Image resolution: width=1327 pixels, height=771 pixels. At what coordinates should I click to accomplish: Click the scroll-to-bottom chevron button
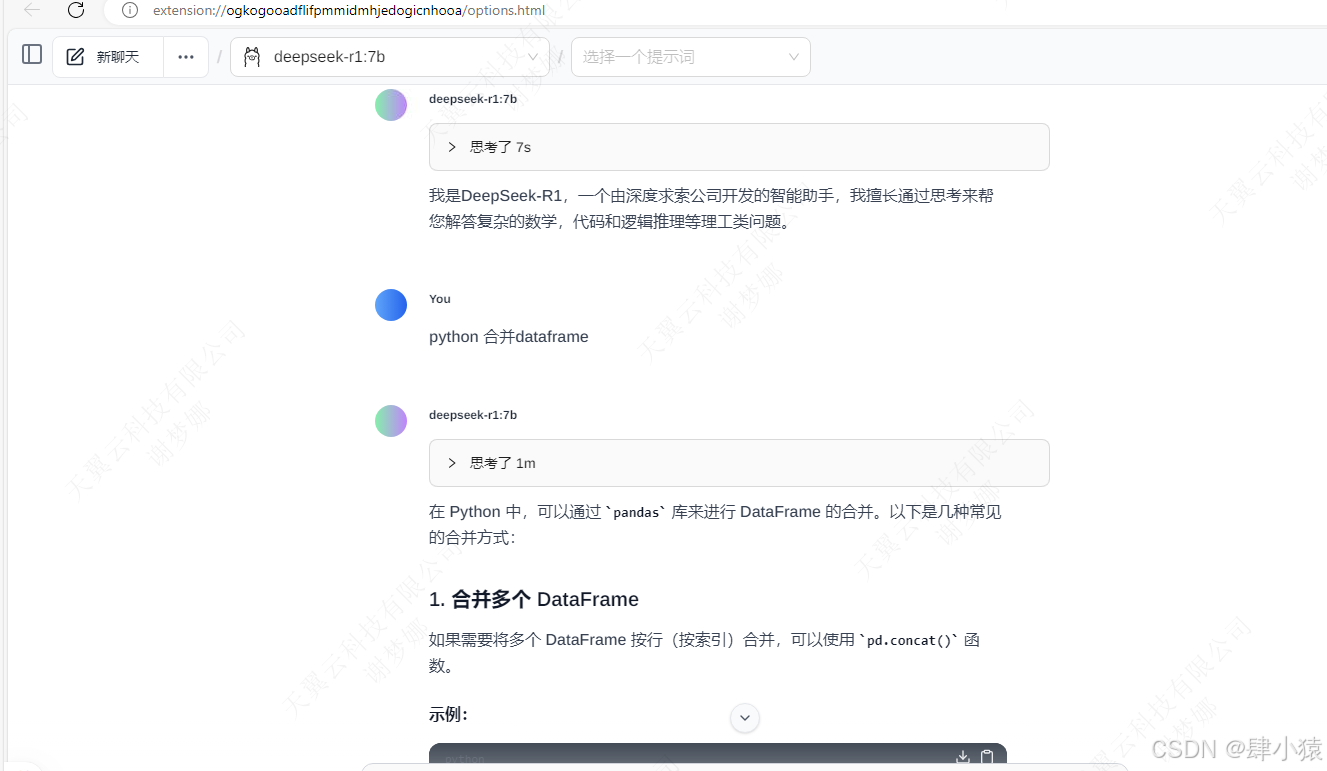pos(745,717)
